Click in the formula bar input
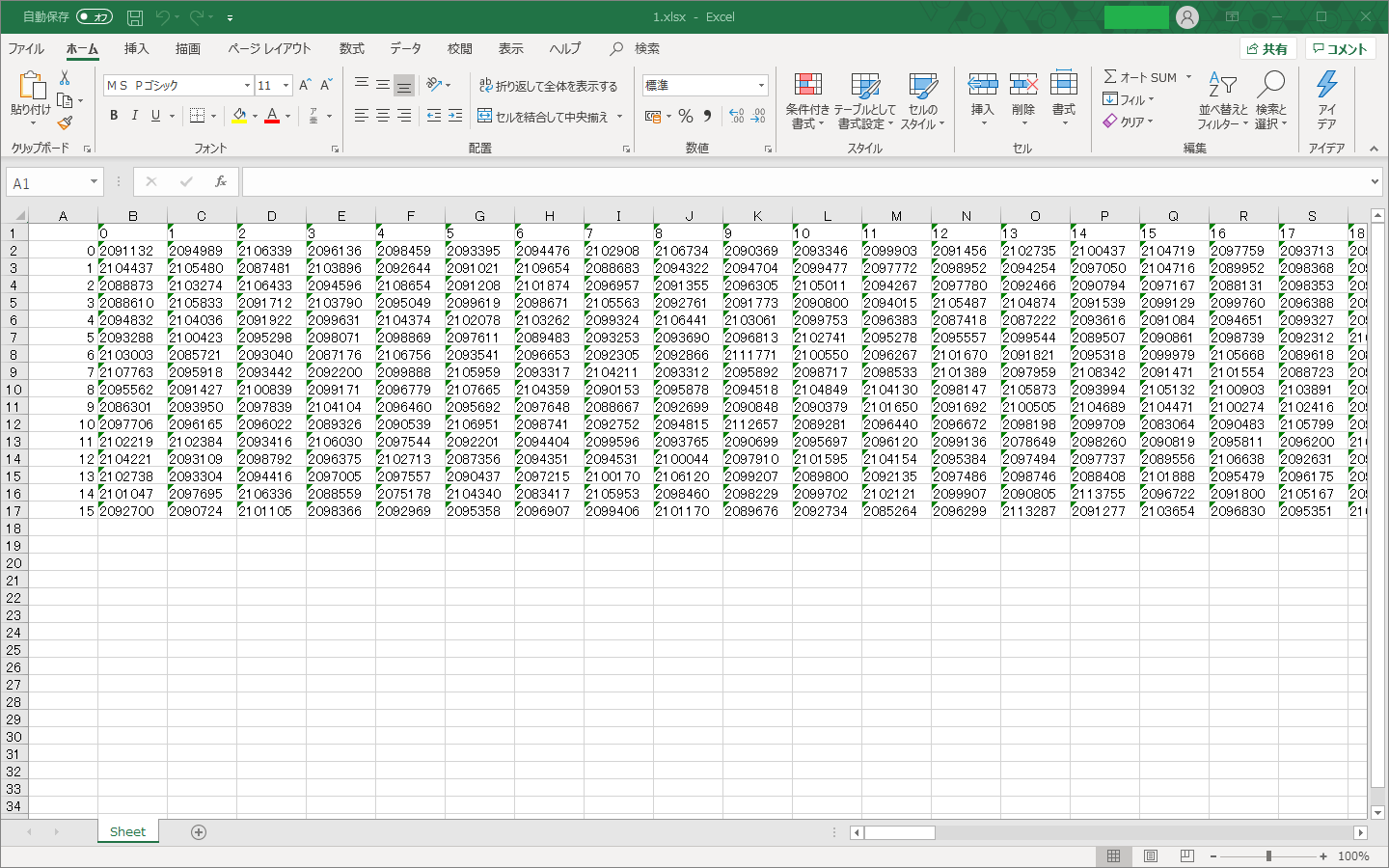This screenshot has height=868, width=1389. (x=803, y=182)
